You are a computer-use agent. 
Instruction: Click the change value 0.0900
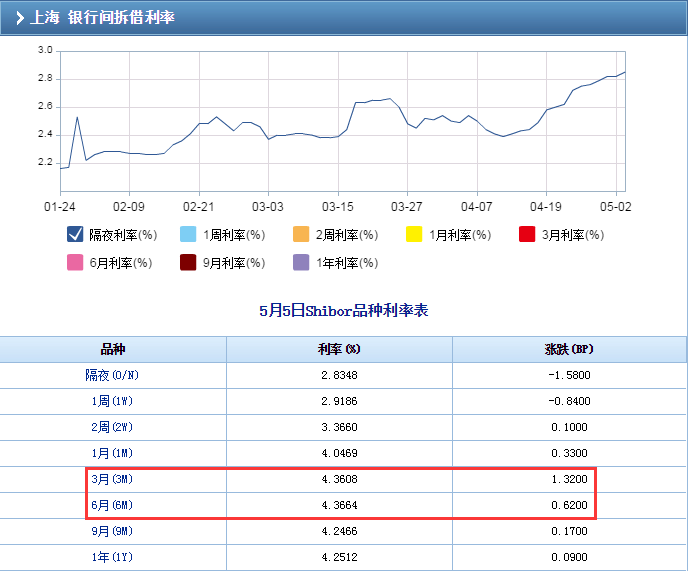569,557
